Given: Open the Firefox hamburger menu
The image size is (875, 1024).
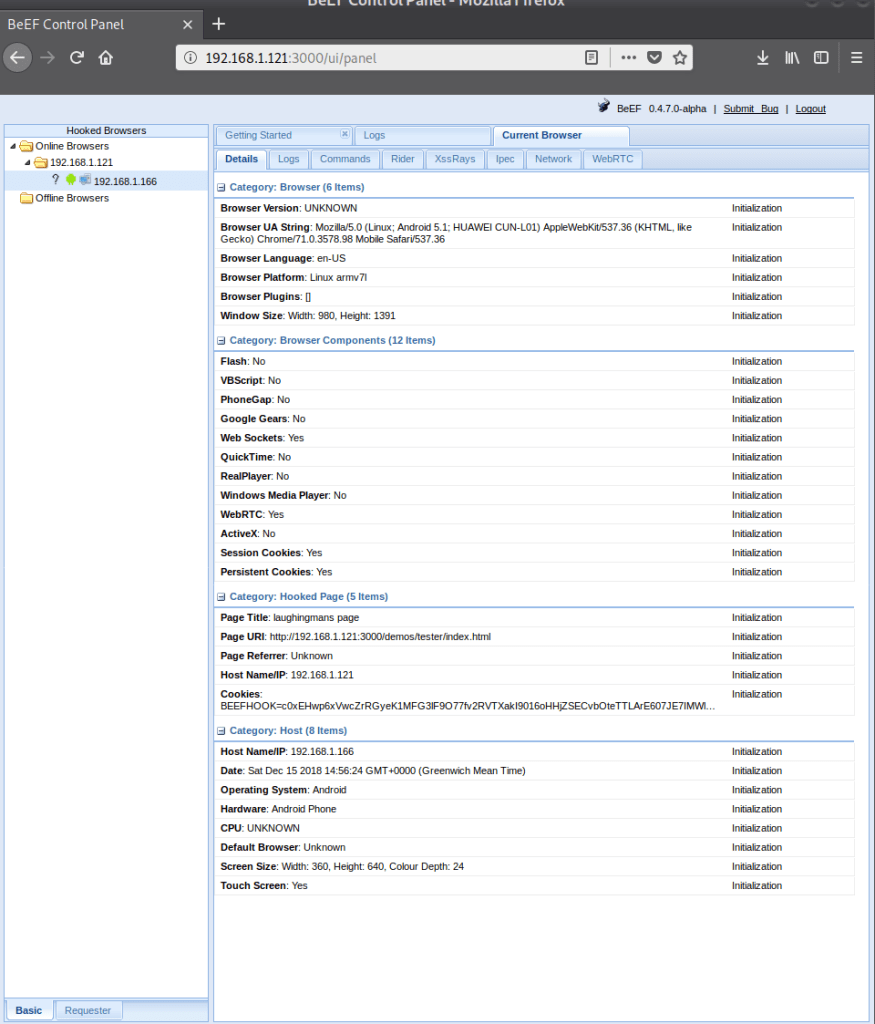Looking at the screenshot, I should [856, 58].
